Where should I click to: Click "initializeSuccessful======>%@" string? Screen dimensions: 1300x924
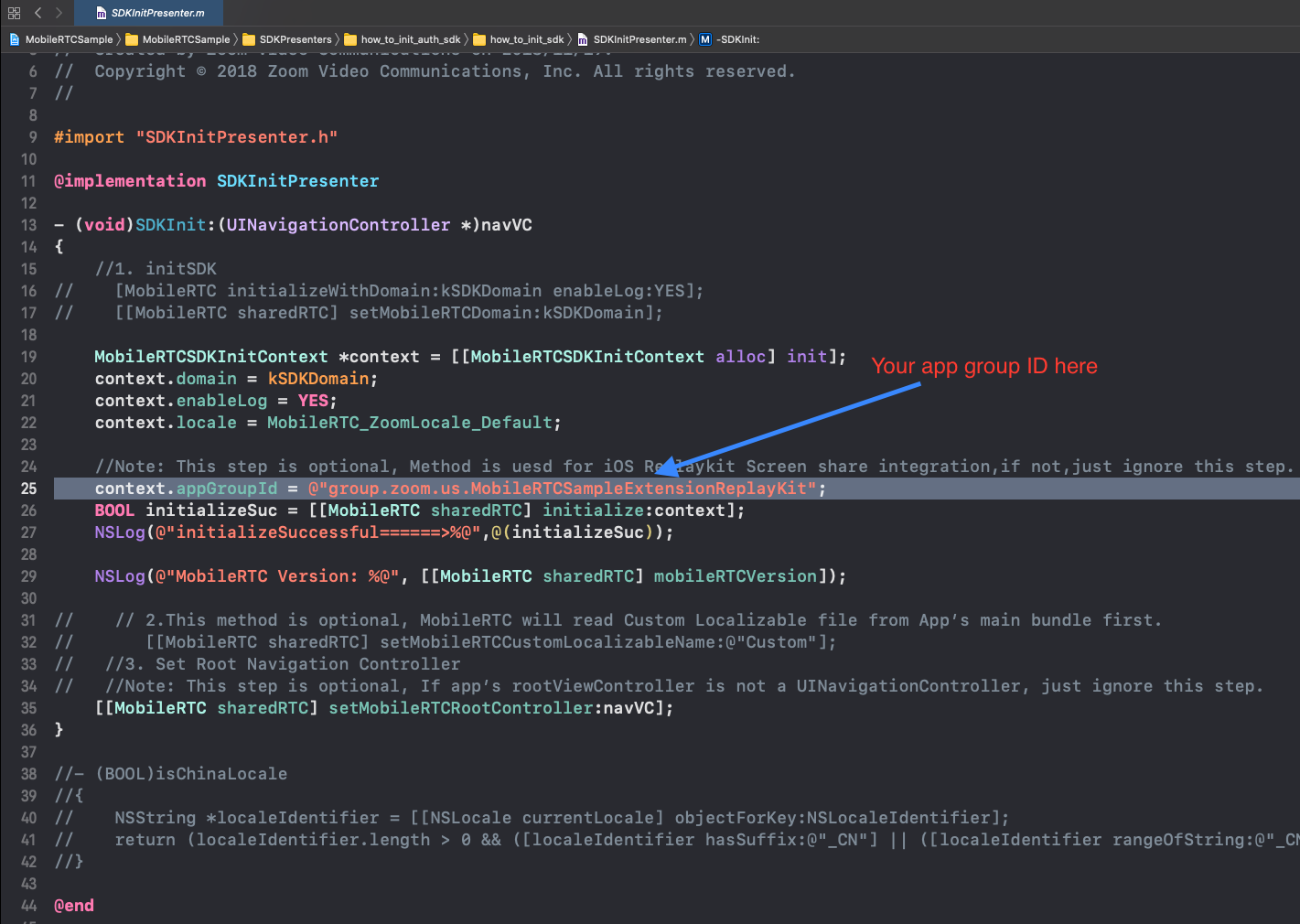coord(318,532)
